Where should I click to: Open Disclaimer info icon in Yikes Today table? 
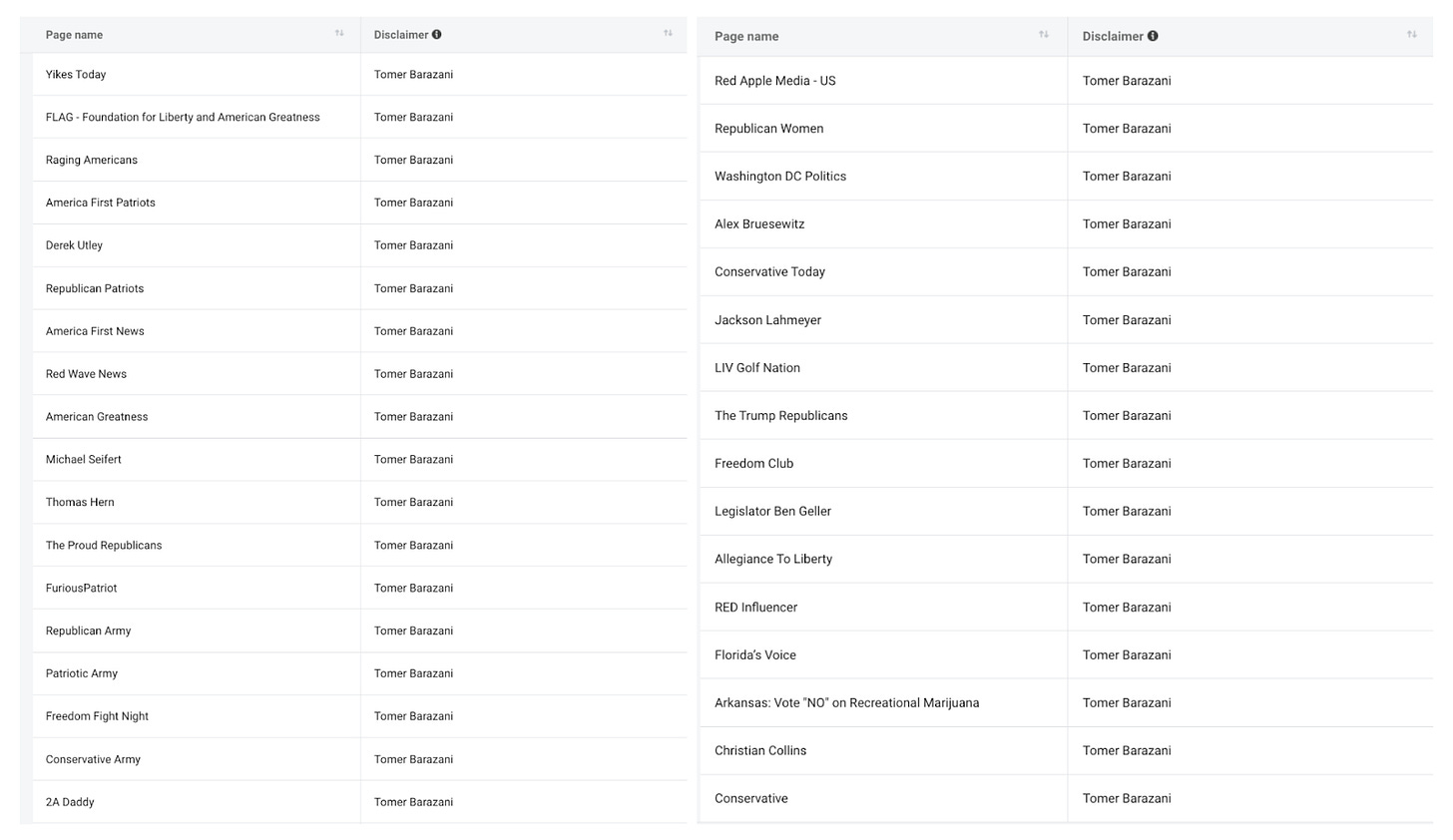[437, 34]
